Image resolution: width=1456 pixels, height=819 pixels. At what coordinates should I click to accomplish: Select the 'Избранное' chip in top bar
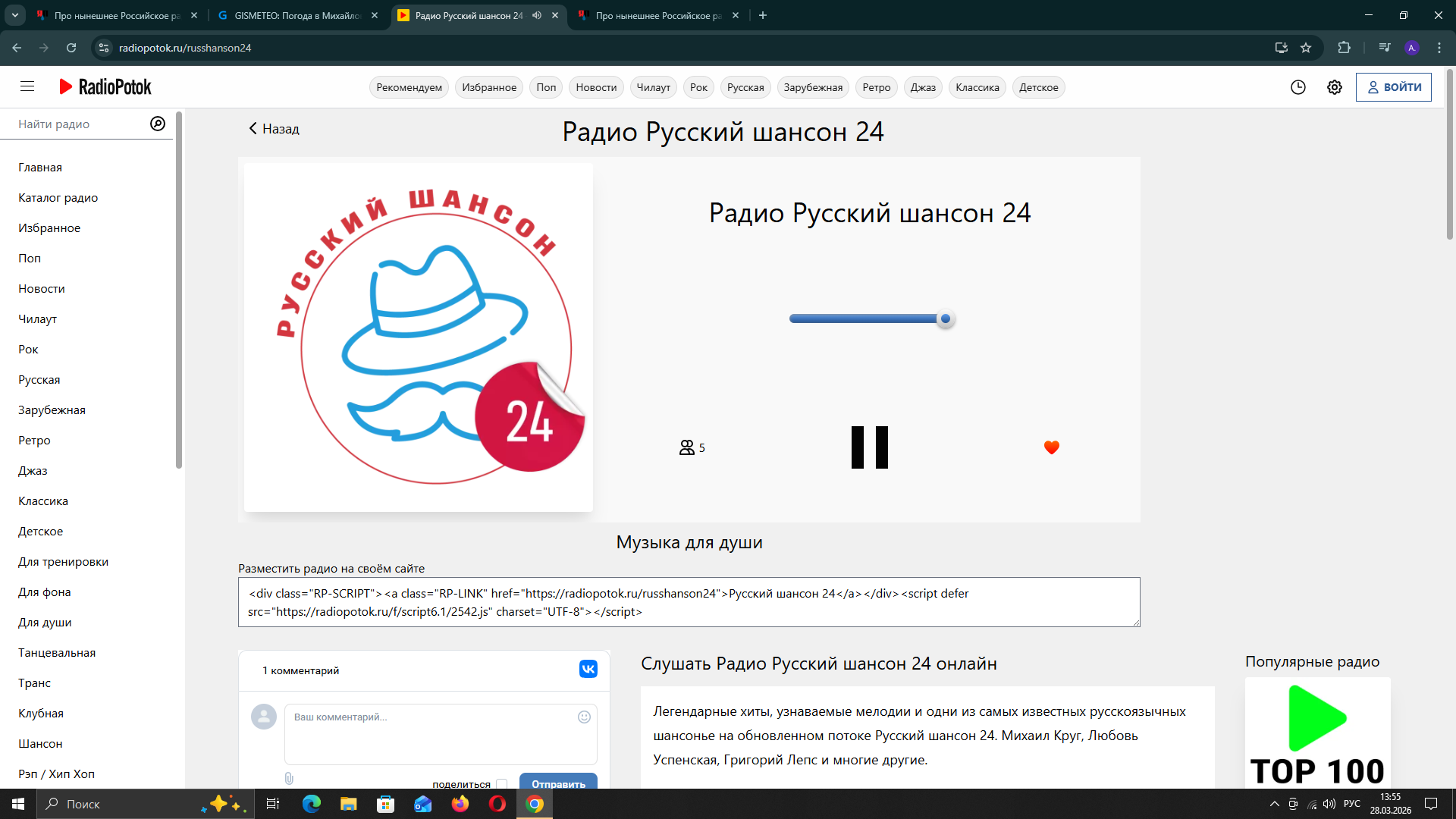point(489,87)
